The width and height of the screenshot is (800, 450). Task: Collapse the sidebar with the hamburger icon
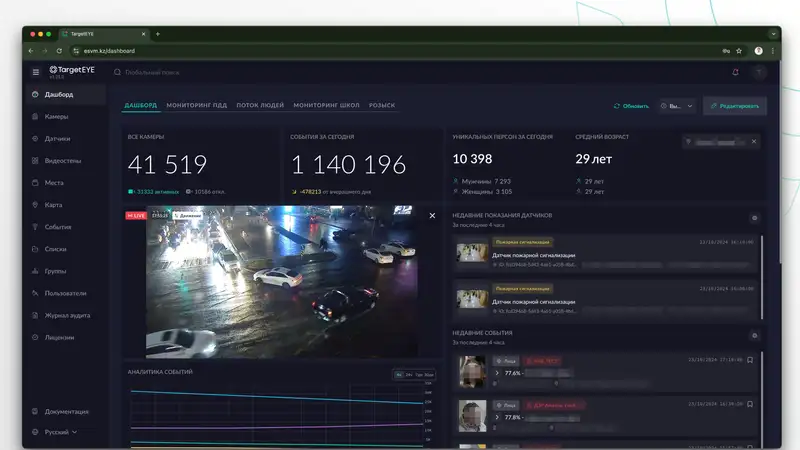[36, 72]
